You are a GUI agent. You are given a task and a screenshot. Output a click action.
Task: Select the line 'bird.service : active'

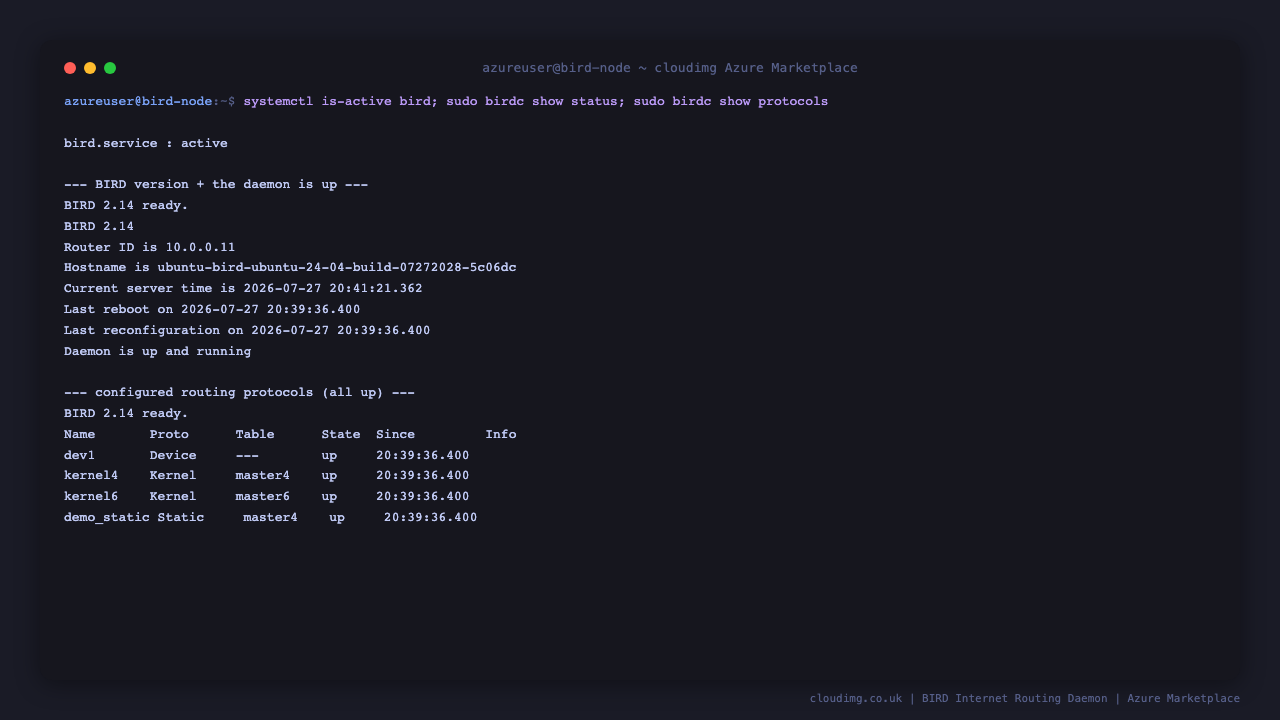pos(146,143)
